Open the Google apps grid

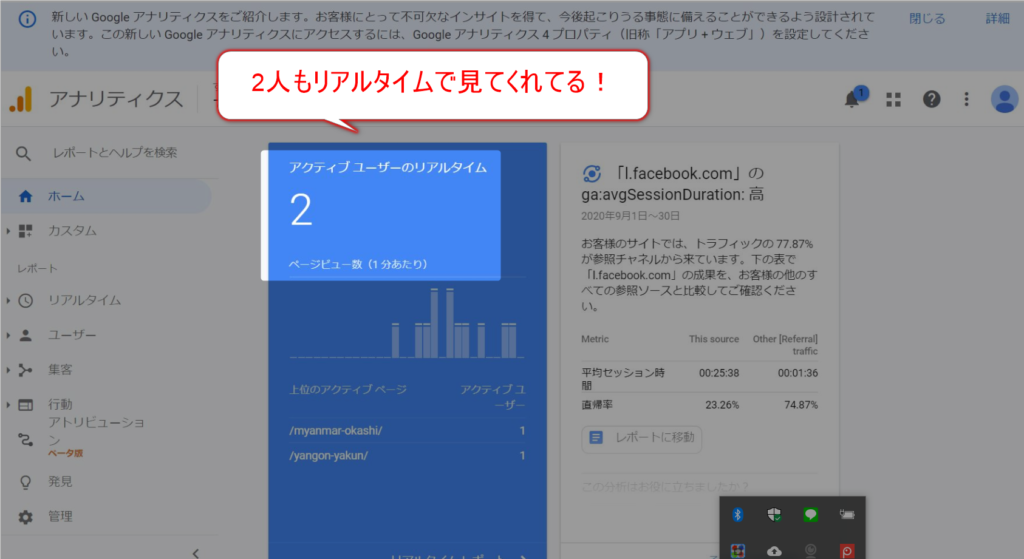pos(893,99)
